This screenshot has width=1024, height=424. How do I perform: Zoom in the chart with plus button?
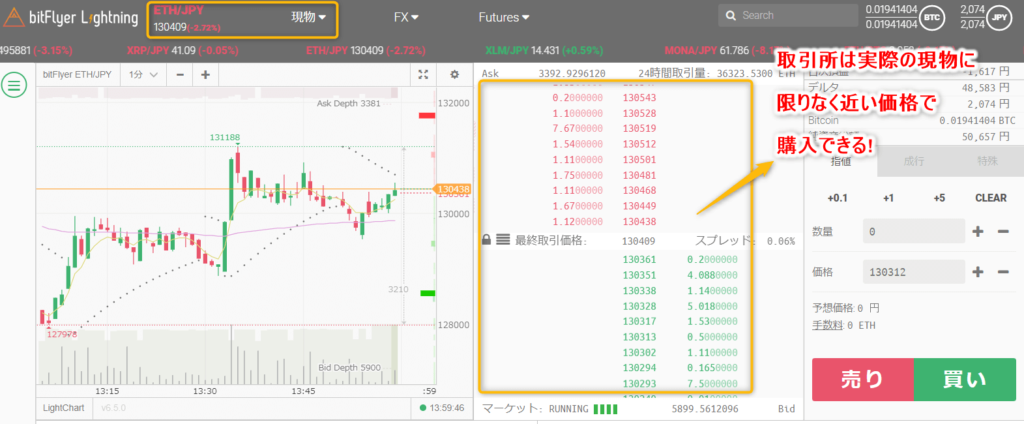pyautogui.click(x=205, y=74)
